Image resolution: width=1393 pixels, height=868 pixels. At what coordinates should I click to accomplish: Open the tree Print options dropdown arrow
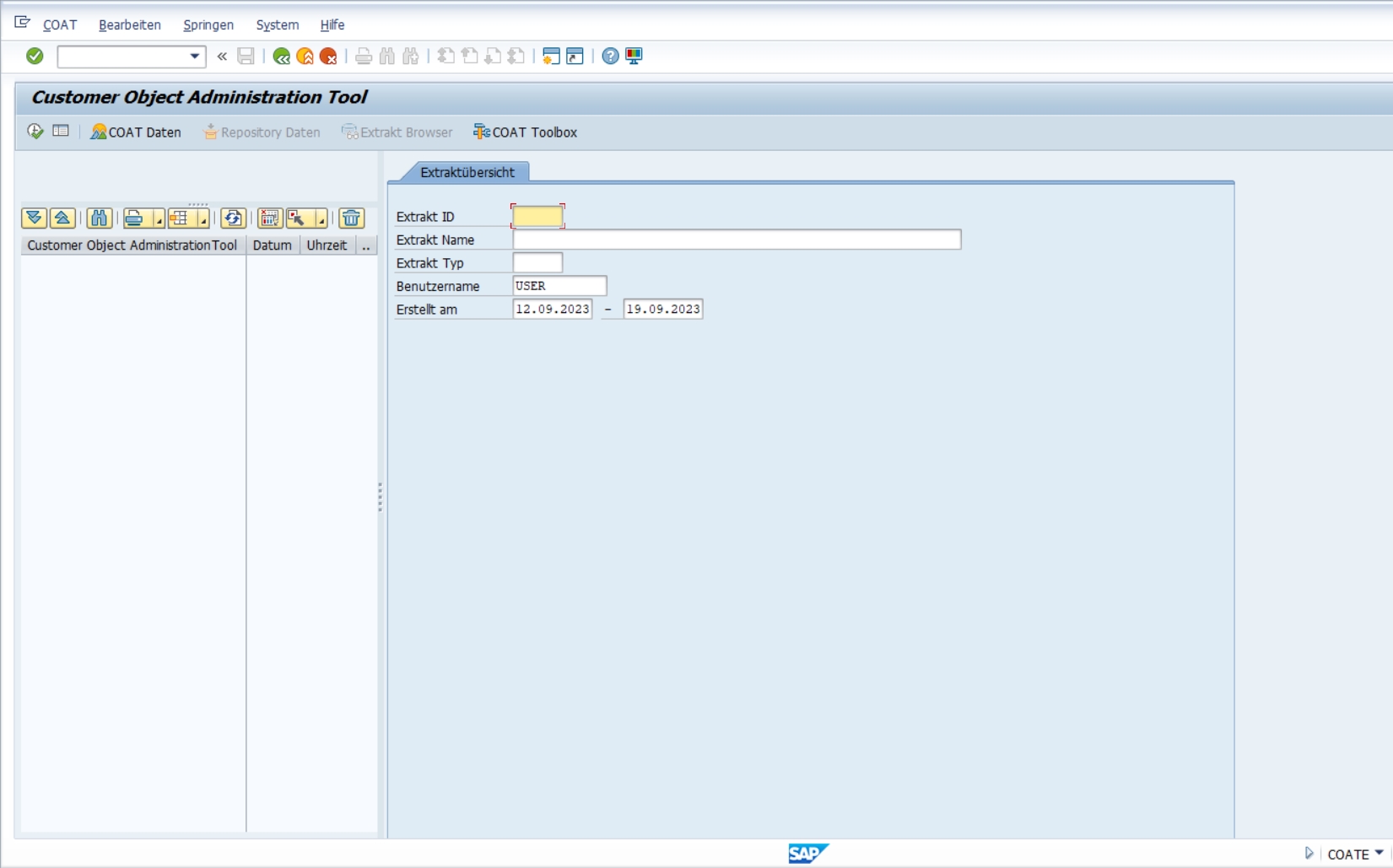[x=159, y=219]
